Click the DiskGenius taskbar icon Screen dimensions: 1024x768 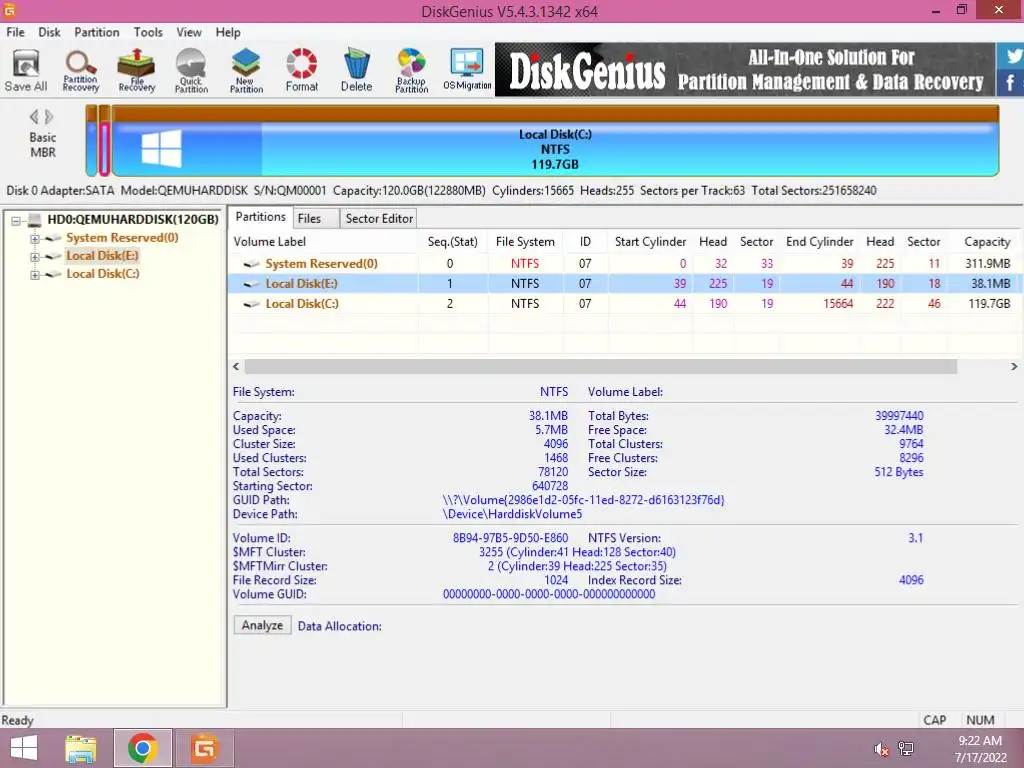point(204,748)
